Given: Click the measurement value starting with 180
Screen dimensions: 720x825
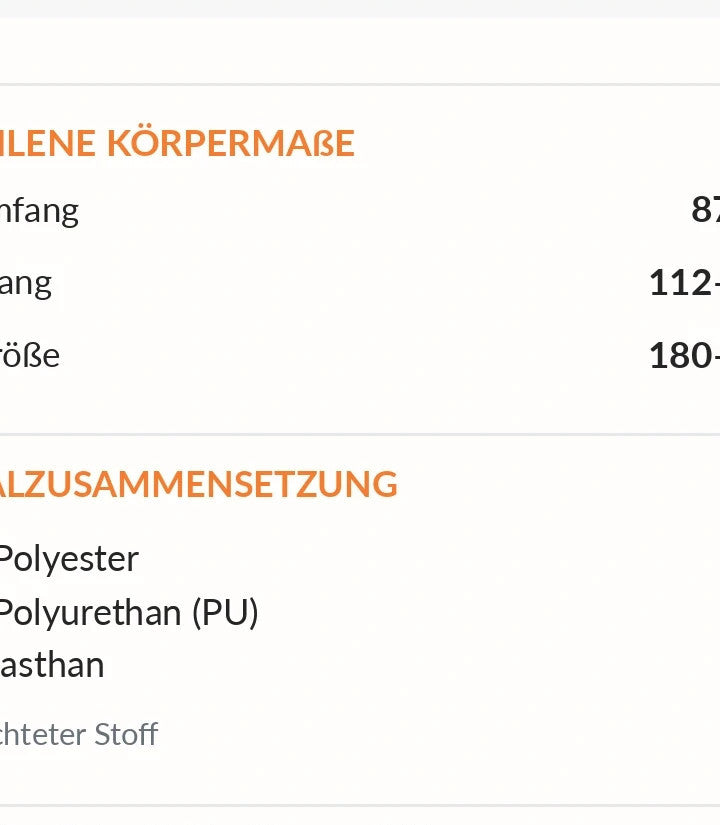Looking at the screenshot, I should [x=685, y=355].
